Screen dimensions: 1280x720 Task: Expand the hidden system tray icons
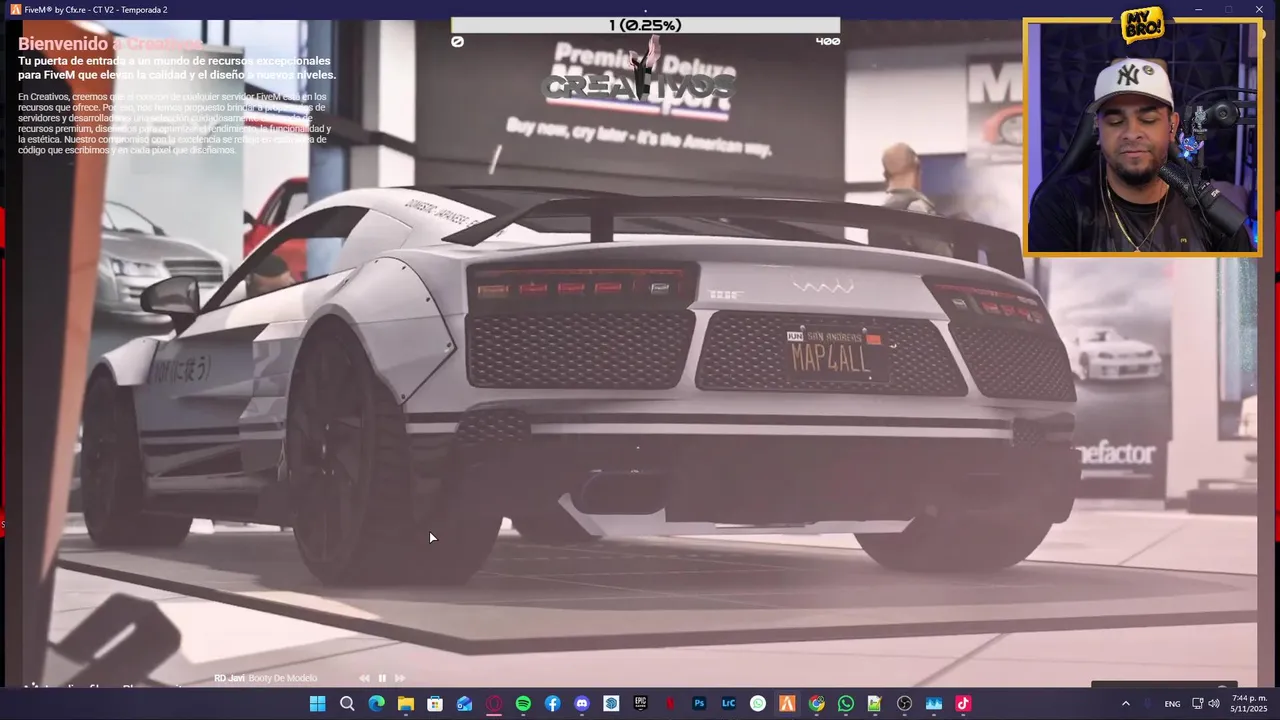(x=1125, y=704)
